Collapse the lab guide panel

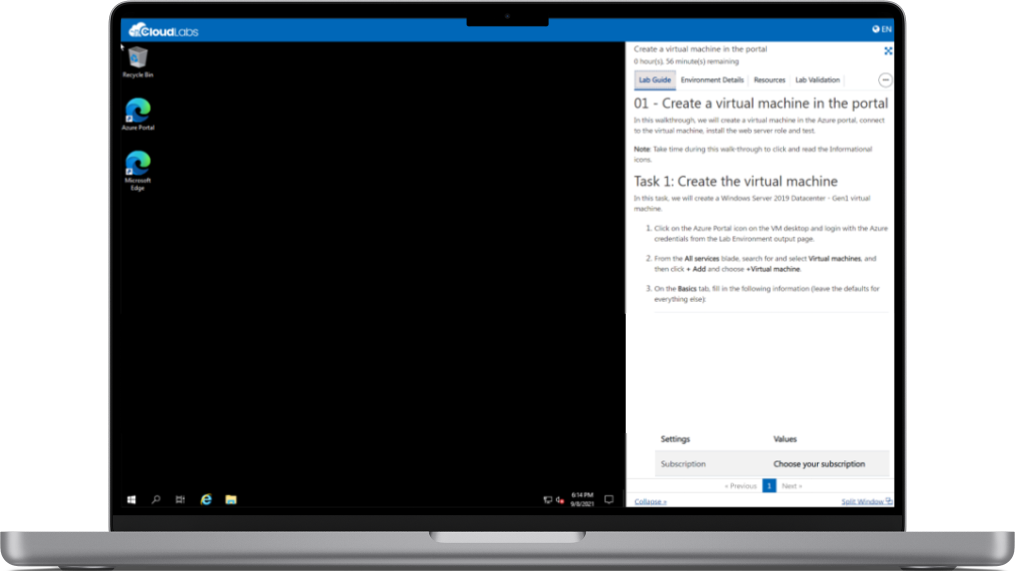(x=650, y=501)
